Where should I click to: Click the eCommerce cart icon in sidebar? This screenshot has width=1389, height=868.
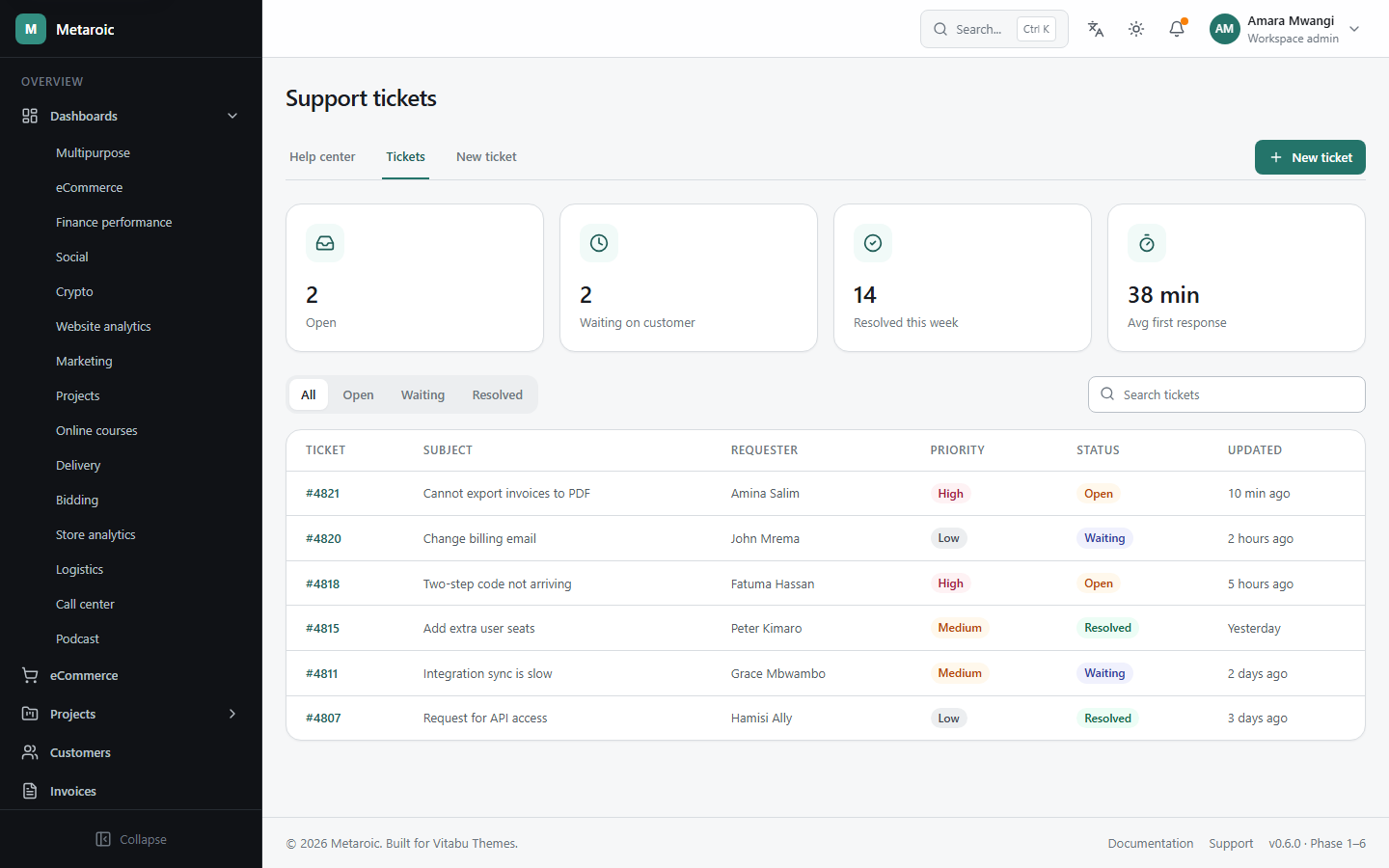(30, 675)
